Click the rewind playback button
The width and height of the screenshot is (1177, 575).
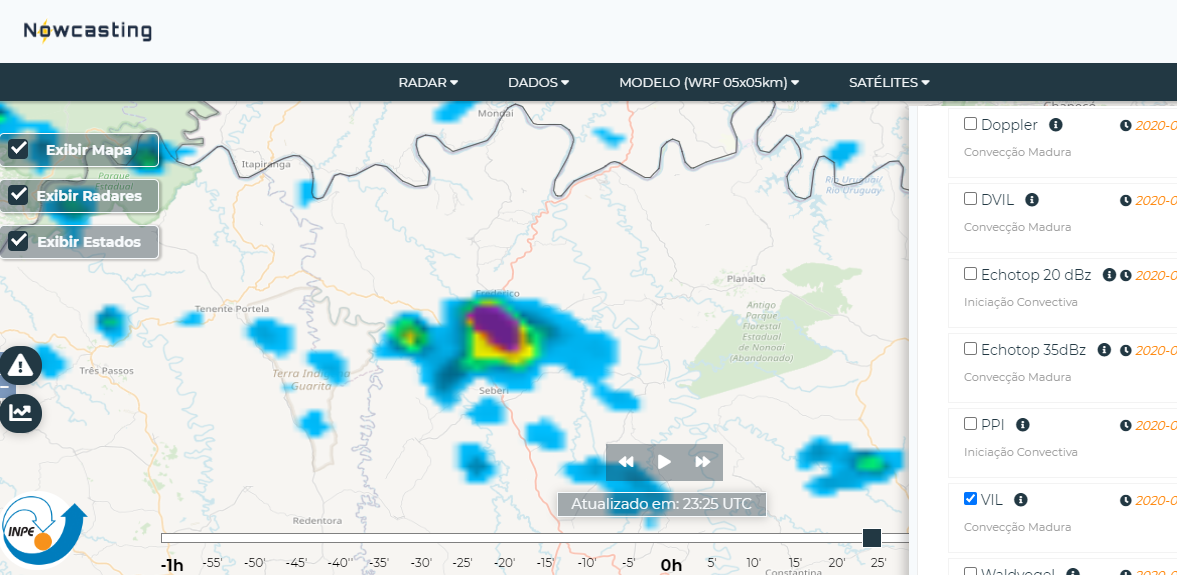626,462
